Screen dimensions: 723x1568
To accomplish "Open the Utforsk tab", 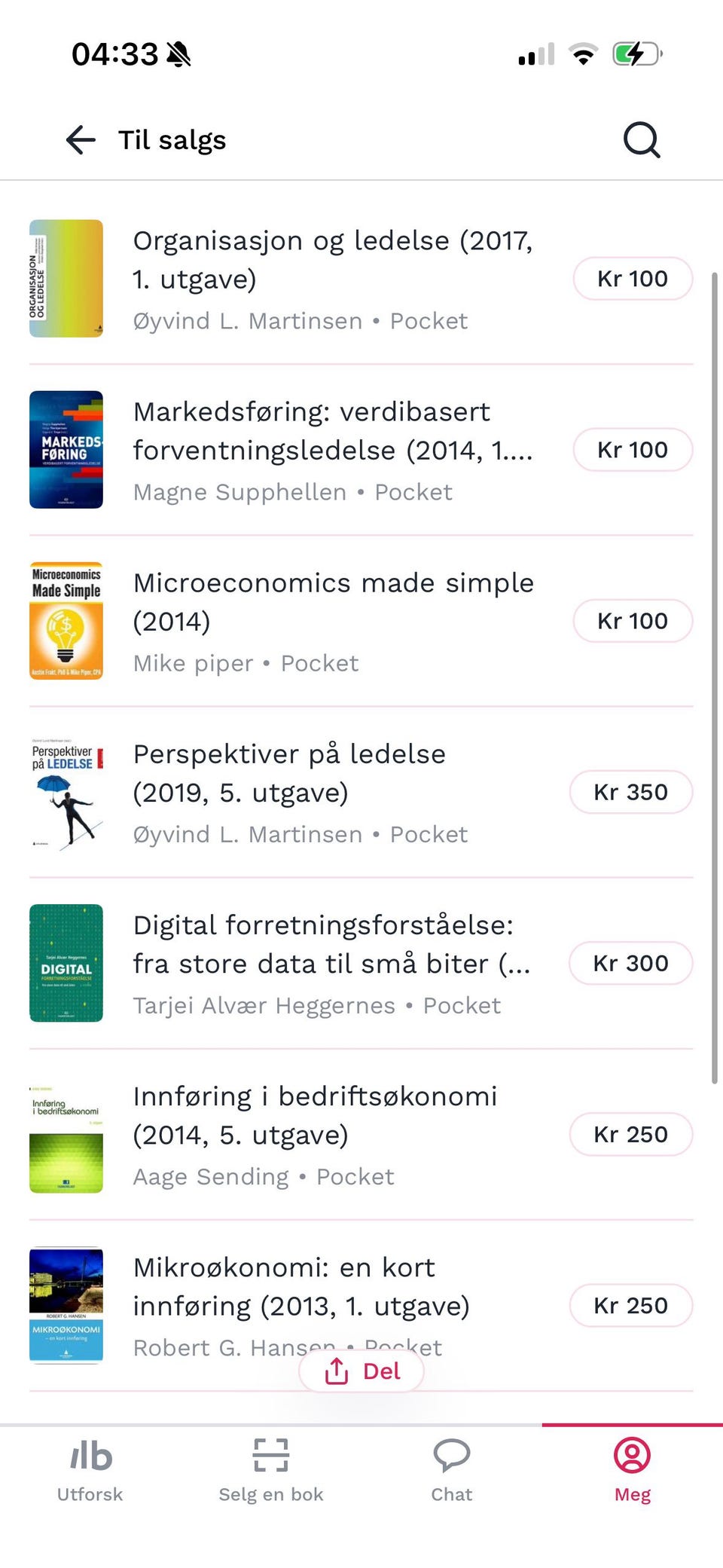I will (x=90, y=1469).
